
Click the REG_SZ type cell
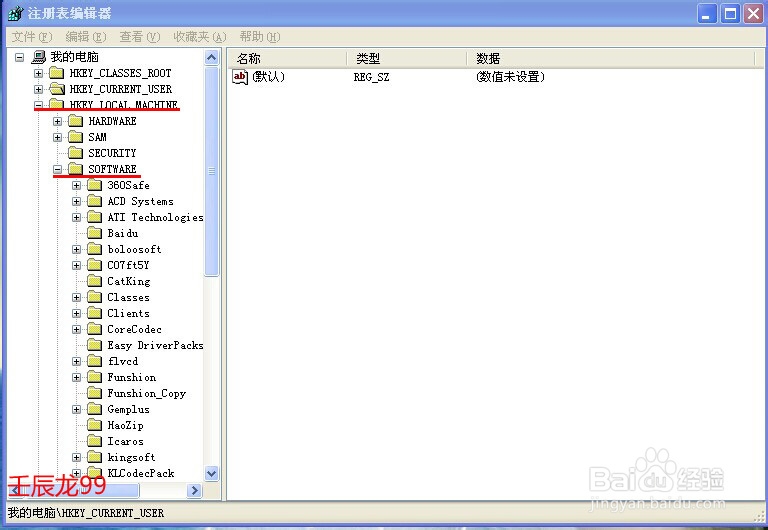pos(371,77)
